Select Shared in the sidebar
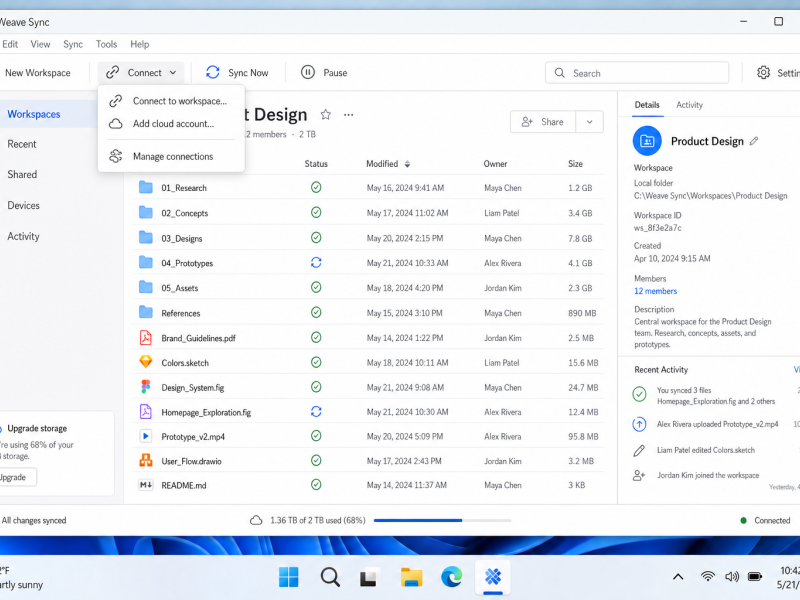The width and height of the screenshot is (800, 600). click(22, 174)
